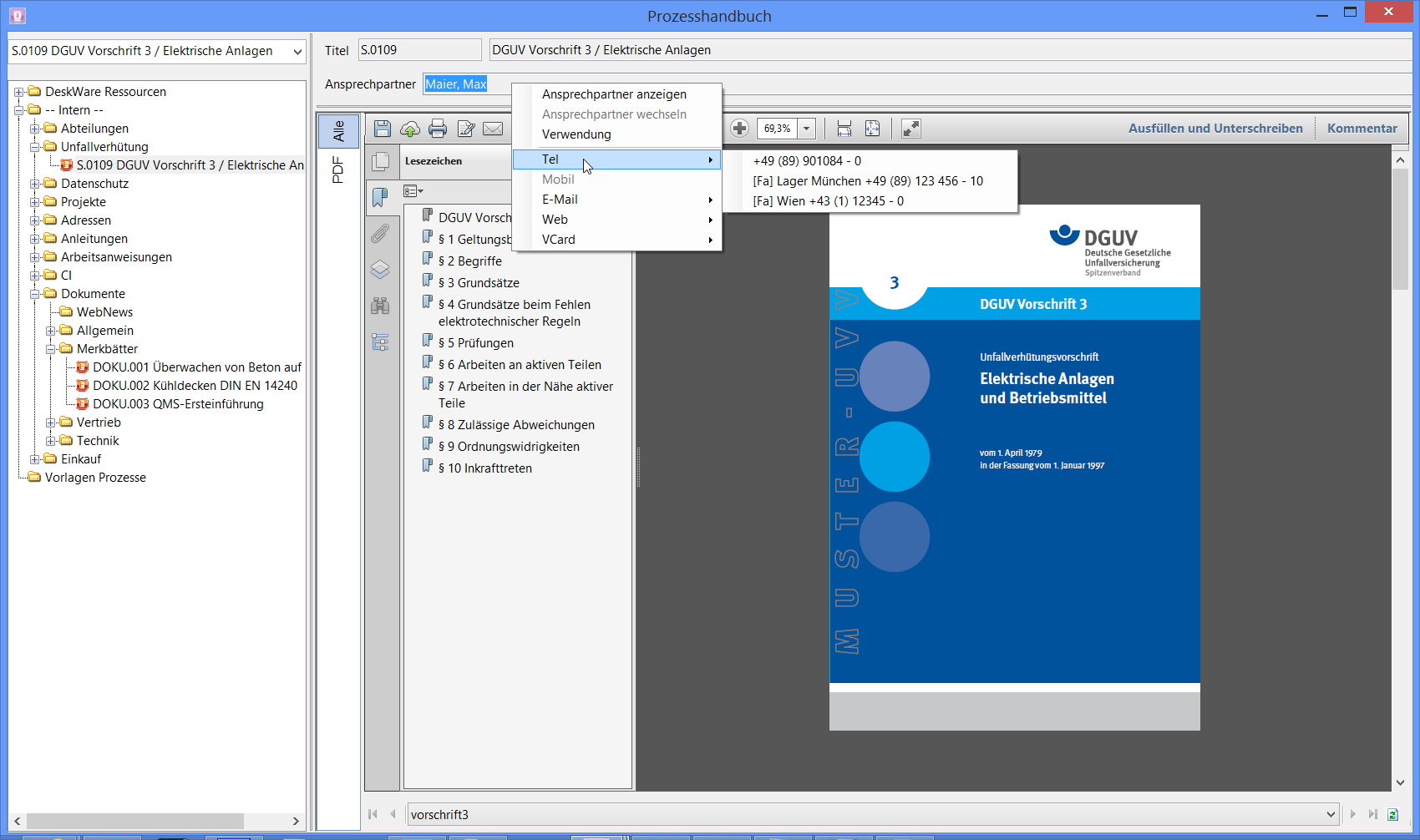Image resolution: width=1420 pixels, height=840 pixels.
Task: Open the bookmark options menu icon
Action: (413, 191)
